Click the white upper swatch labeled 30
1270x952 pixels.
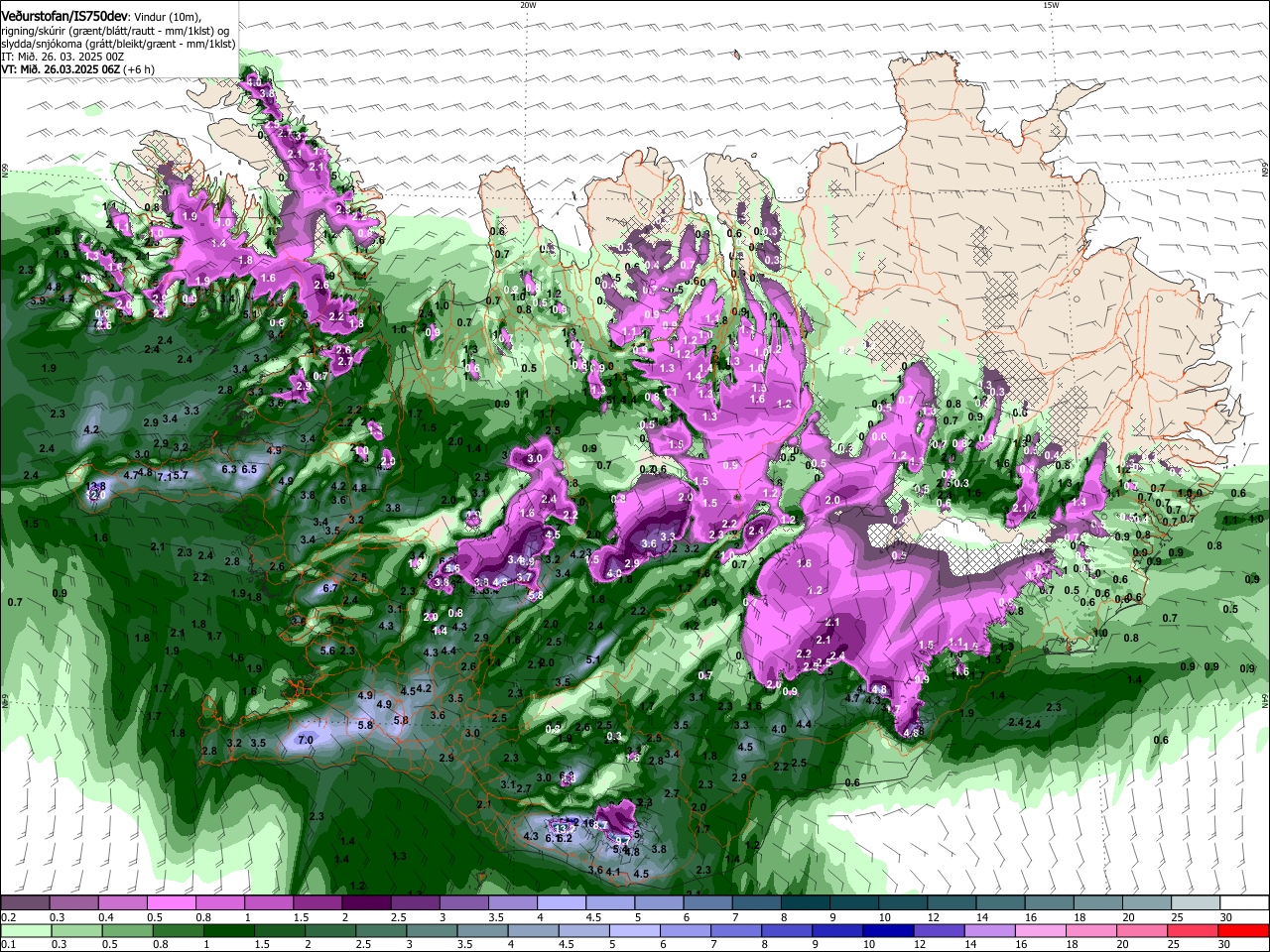tap(1242, 903)
